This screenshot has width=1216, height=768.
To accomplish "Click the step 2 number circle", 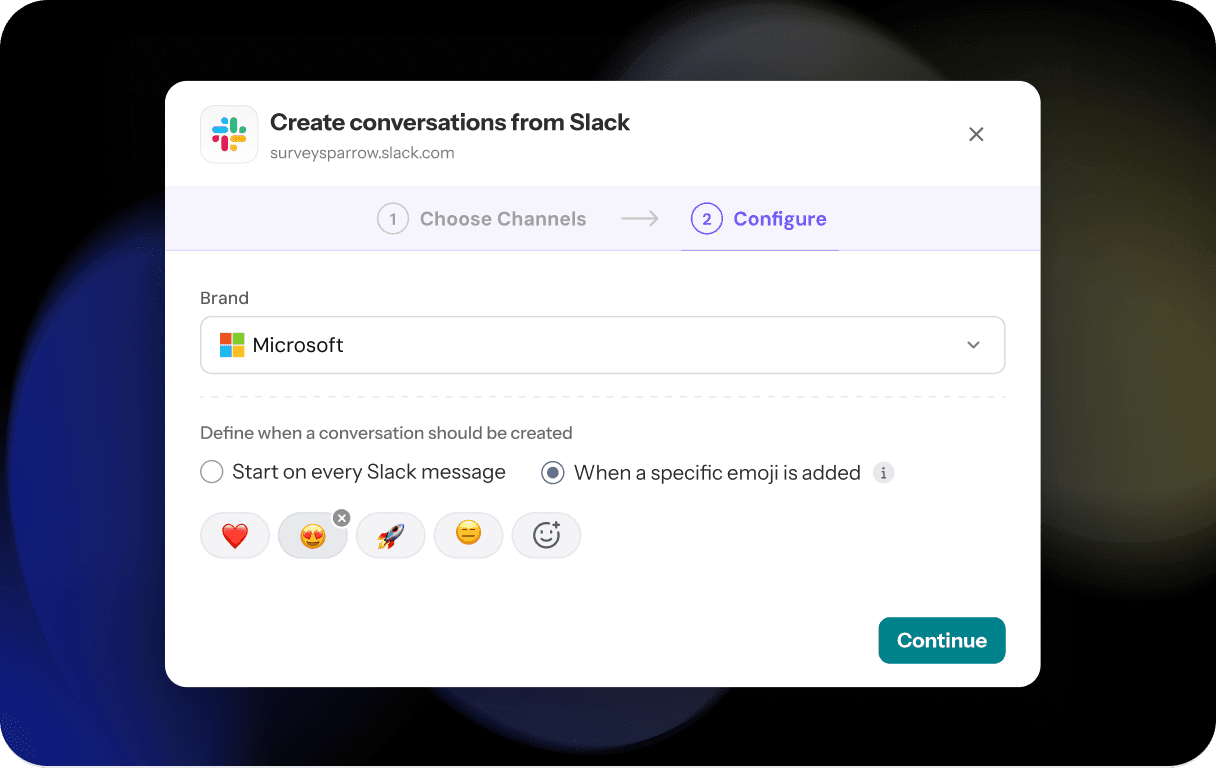I will click(707, 219).
